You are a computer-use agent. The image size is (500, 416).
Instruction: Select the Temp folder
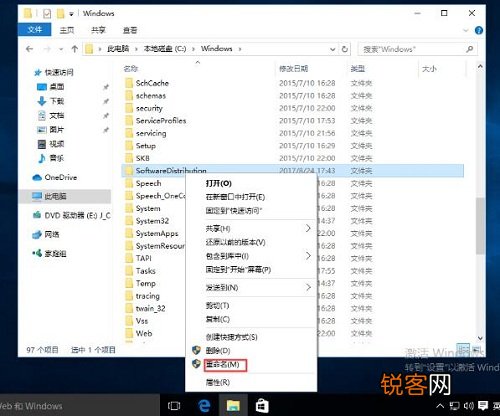(146, 283)
